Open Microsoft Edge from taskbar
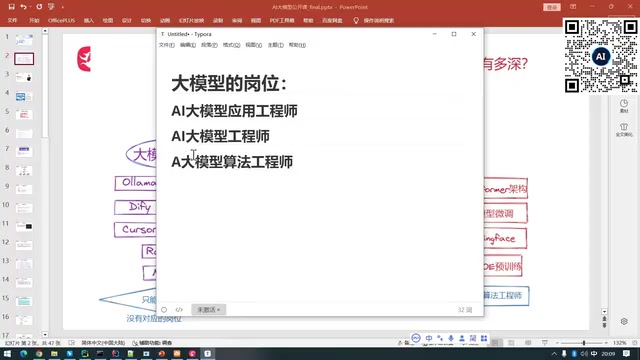 (x=23, y=353)
